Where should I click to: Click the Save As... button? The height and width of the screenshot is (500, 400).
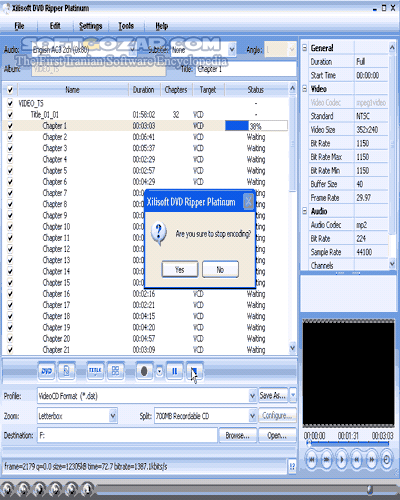click(273, 395)
